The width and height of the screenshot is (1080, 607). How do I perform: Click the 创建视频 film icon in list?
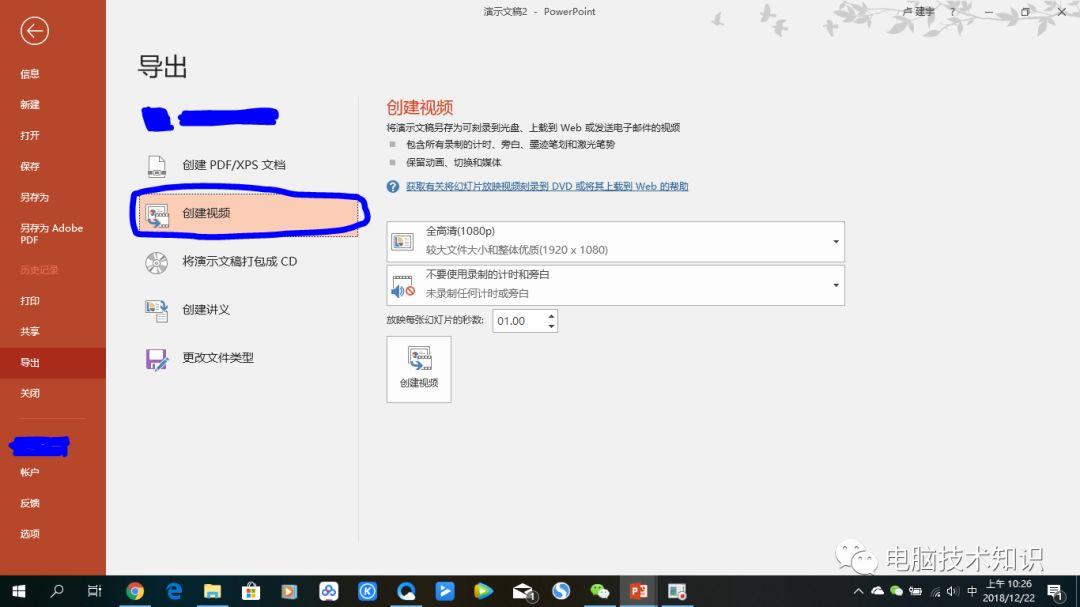(x=157, y=215)
